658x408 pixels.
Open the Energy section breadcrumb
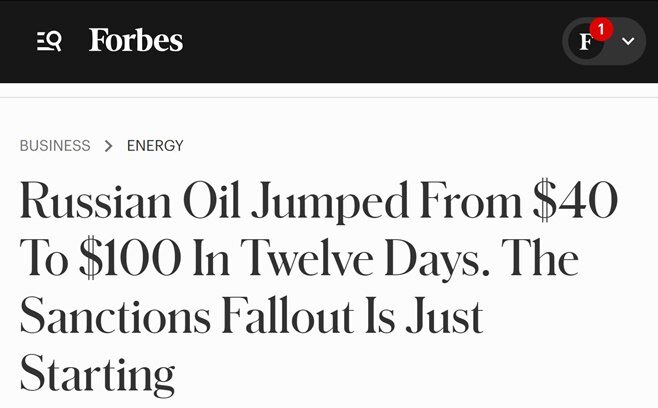pyautogui.click(x=155, y=146)
